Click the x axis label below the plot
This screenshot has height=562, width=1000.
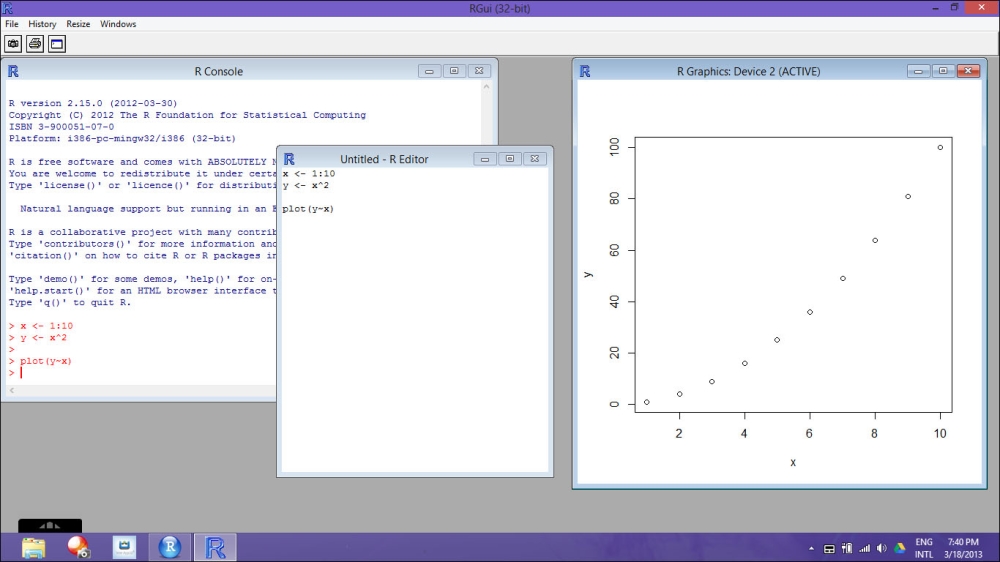[793, 462]
